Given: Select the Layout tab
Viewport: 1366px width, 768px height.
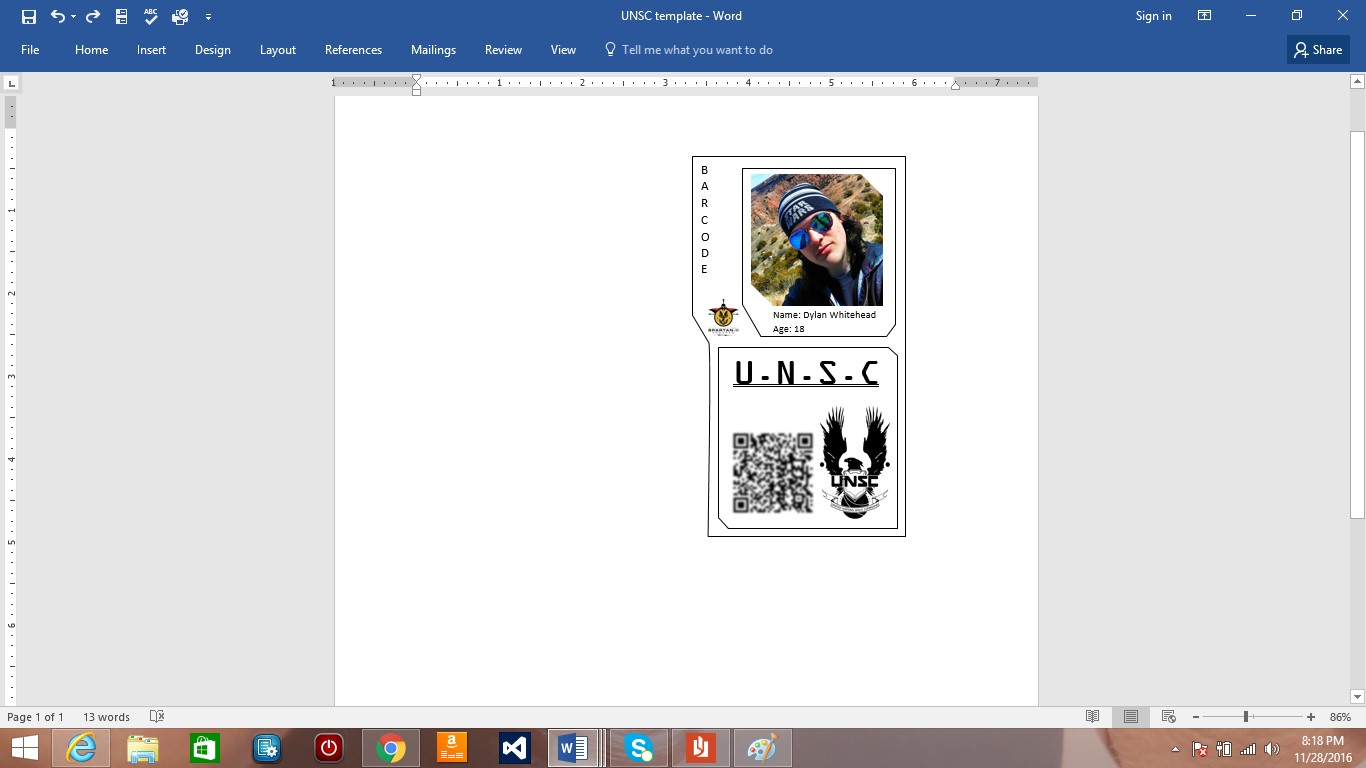Looking at the screenshot, I should pos(277,50).
